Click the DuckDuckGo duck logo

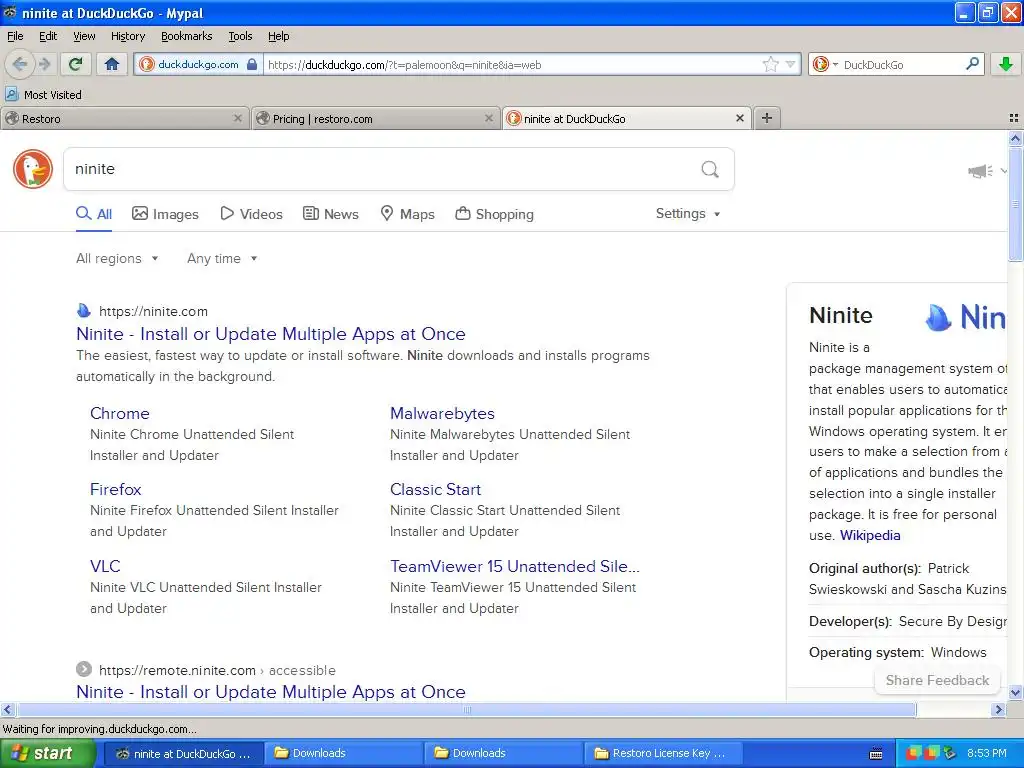[33, 169]
